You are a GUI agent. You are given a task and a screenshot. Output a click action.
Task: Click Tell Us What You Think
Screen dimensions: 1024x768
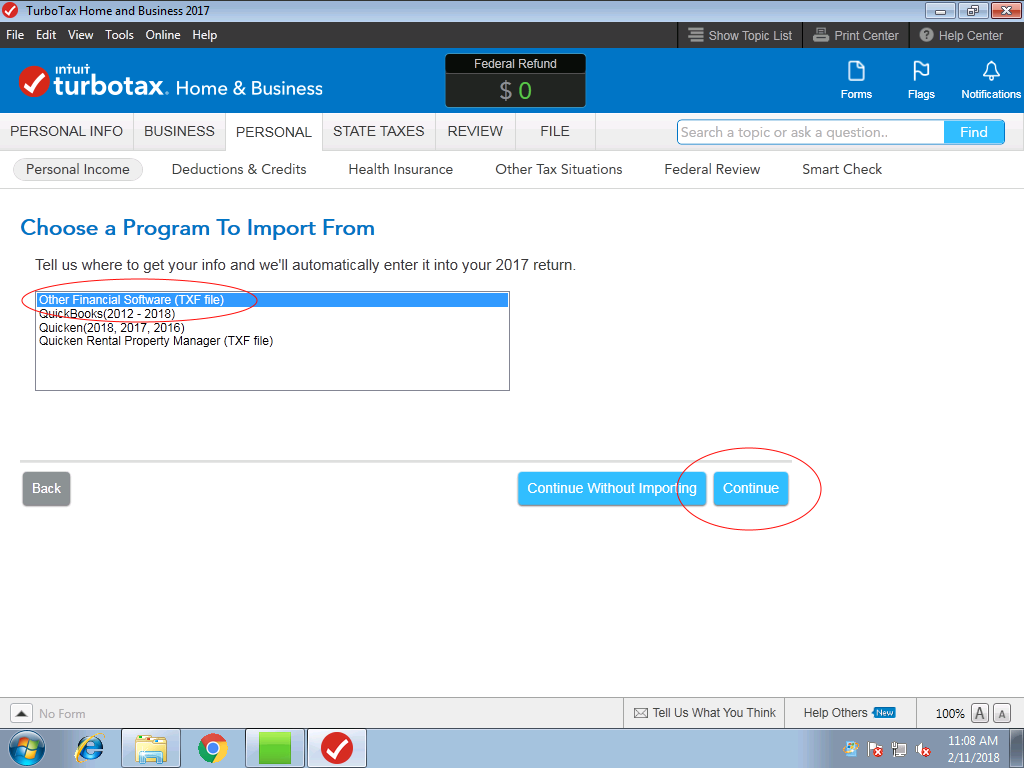(705, 713)
